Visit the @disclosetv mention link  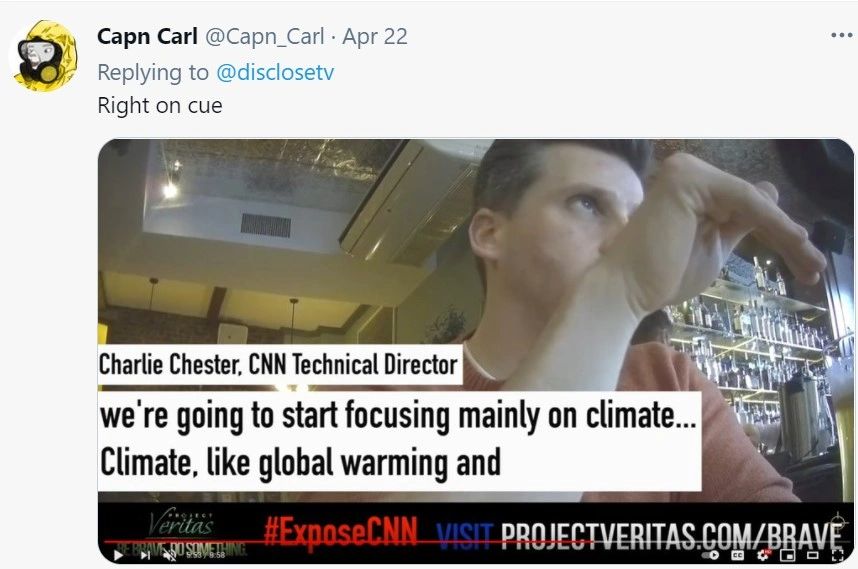[x=275, y=72]
